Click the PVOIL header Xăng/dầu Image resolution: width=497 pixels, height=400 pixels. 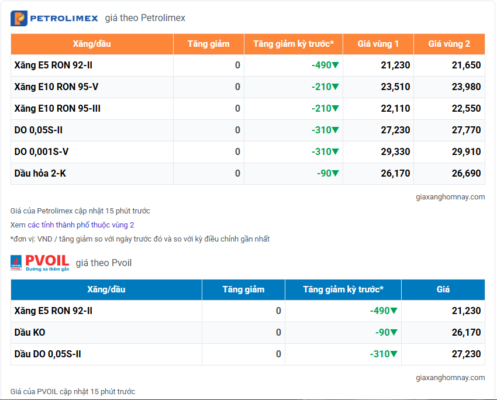point(106,289)
